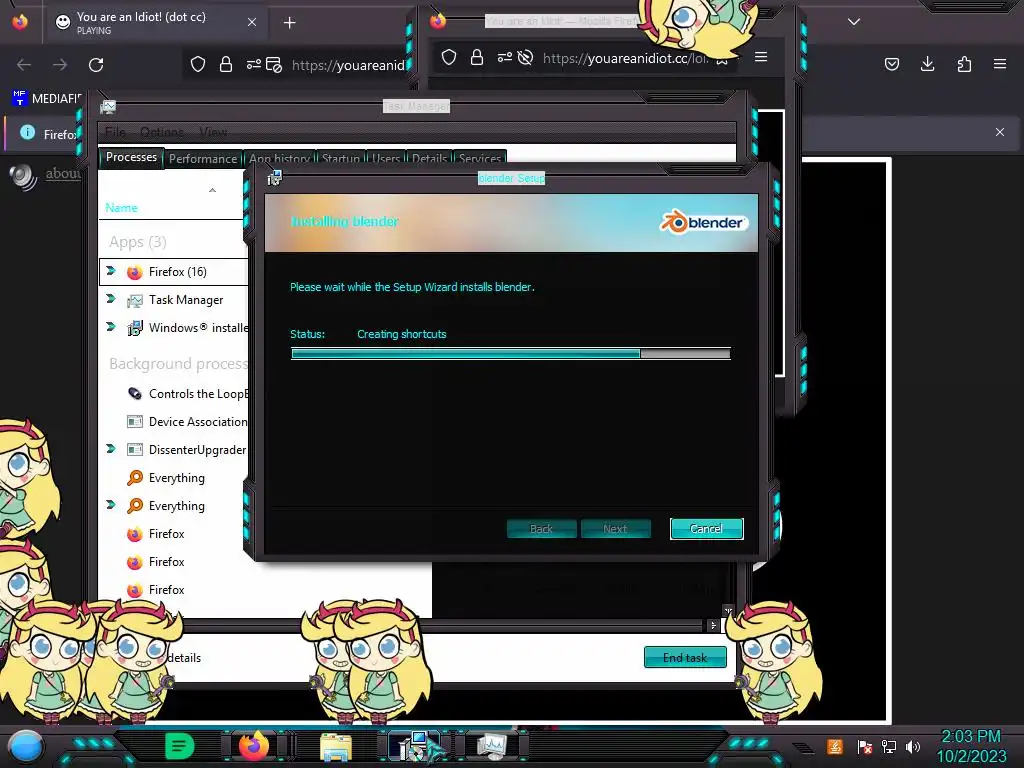Click shield icon in popup Firefox window
This screenshot has height=768, width=1024.
449,57
